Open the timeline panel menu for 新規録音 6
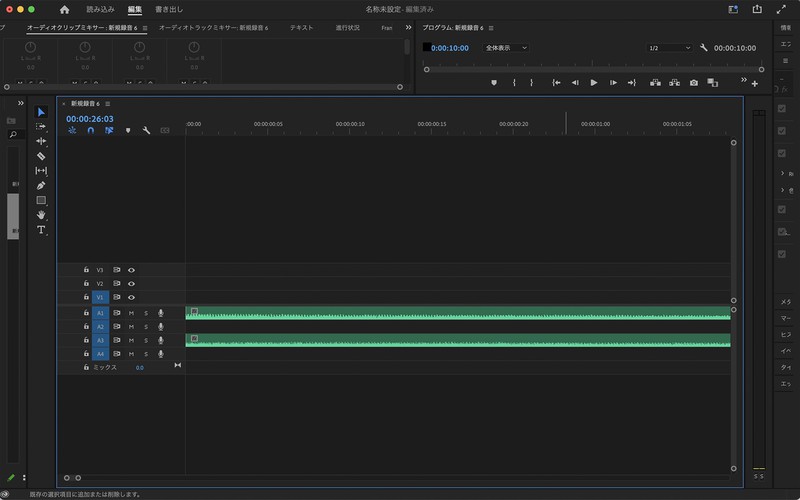800x500 pixels. click(108, 104)
